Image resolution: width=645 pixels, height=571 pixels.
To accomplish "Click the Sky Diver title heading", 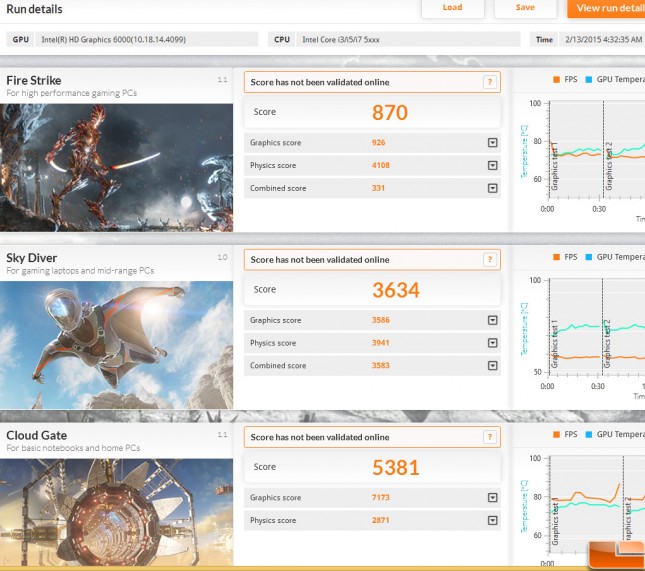I will pos(32,258).
